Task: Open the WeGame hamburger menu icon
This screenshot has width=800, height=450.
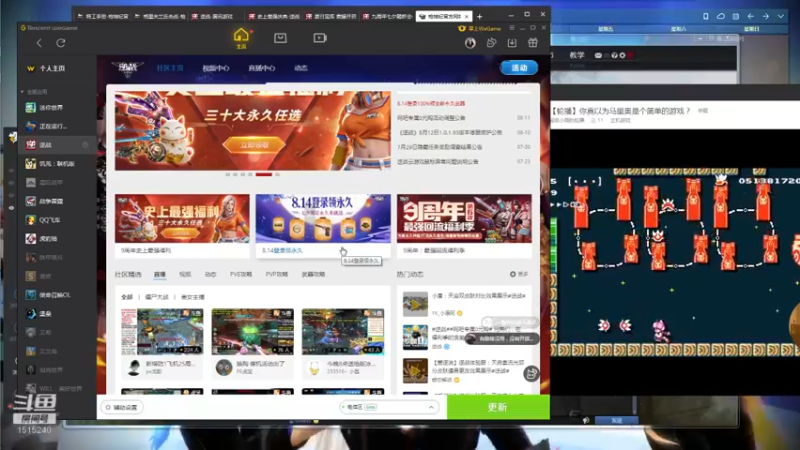Action: (x=512, y=28)
